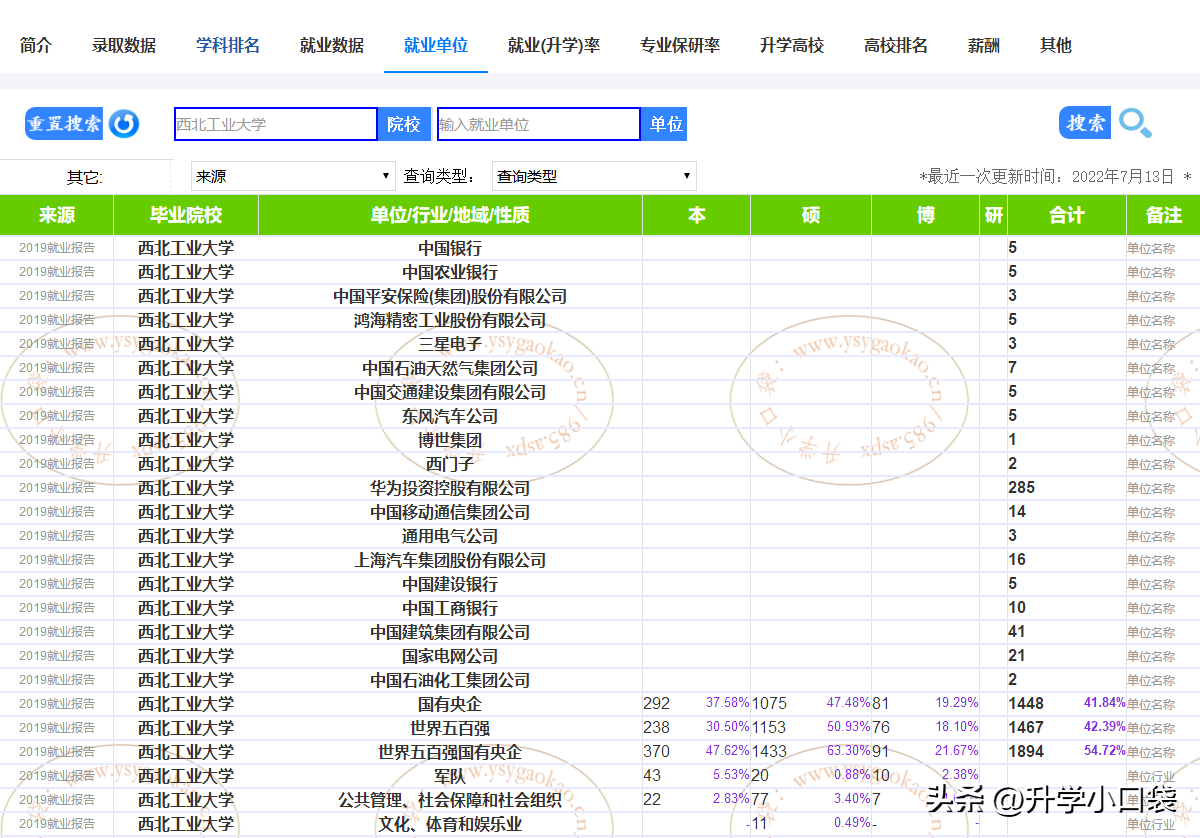The image size is (1200, 838).
Task: Click 中国建筑集团有限公司 cell
Action: pyautogui.click(x=450, y=632)
